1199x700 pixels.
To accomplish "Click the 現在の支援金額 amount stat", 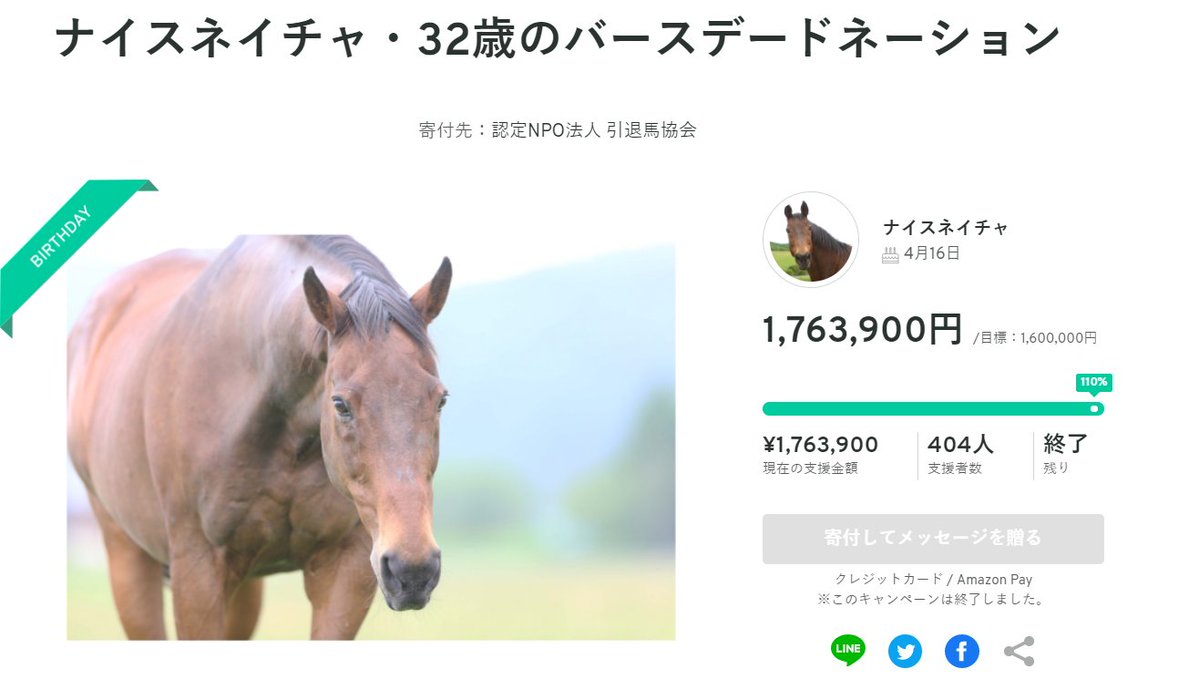I will [820, 445].
